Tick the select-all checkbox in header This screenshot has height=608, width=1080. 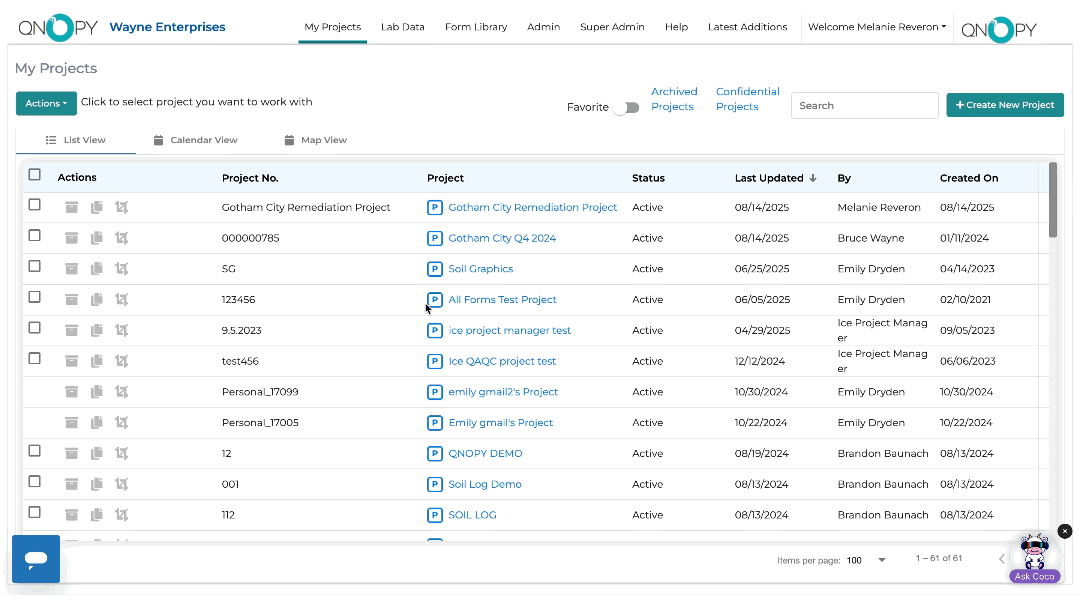click(x=34, y=175)
